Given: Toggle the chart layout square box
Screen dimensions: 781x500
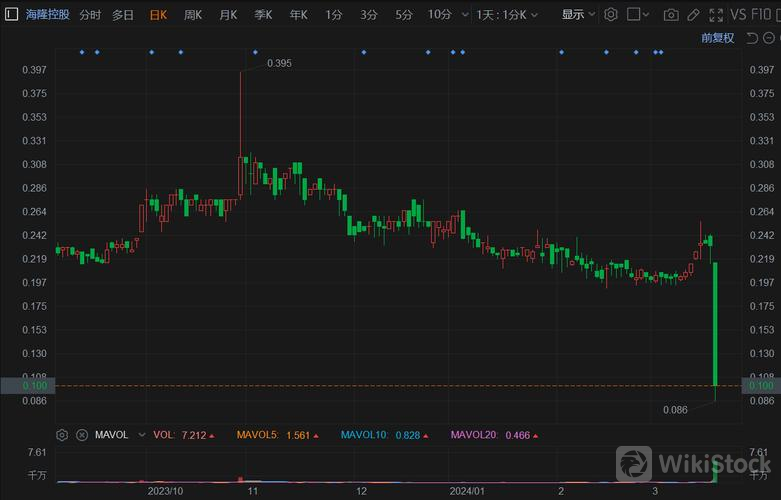Looking at the screenshot, I should coord(632,15).
